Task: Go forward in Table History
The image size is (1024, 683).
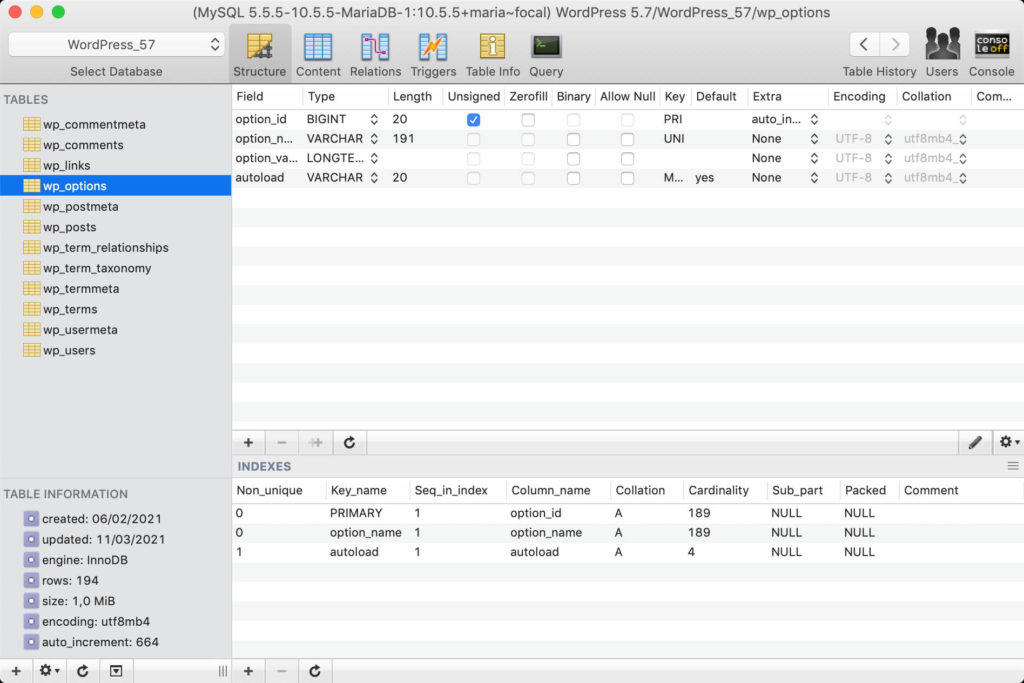Action: [x=895, y=44]
